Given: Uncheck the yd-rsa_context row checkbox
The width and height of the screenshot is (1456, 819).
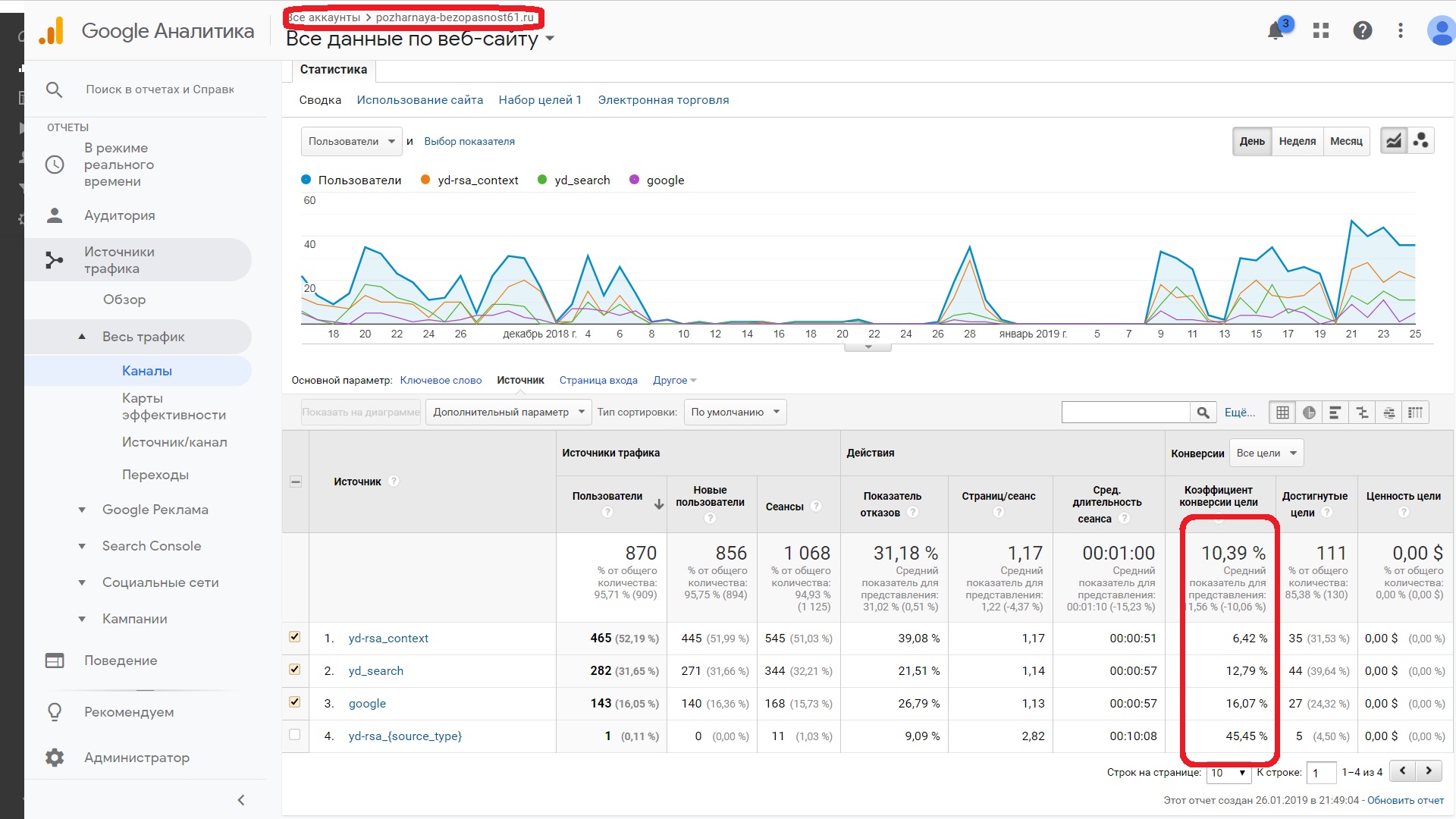Looking at the screenshot, I should coord(295,637).
